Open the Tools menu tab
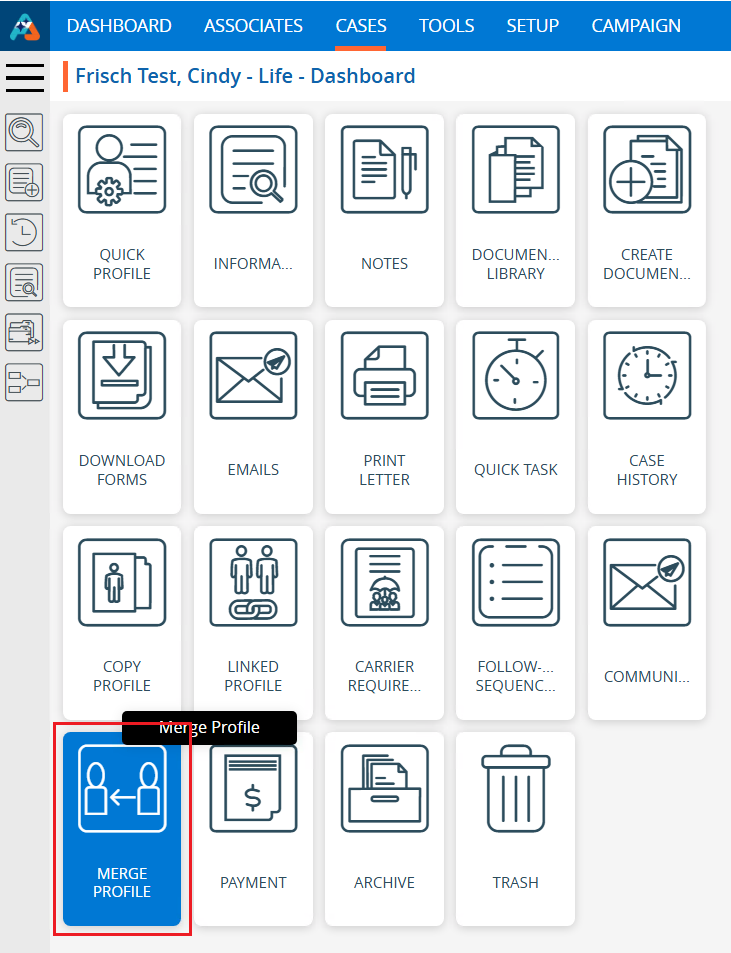The width and height of the screenshot is (731, 953). click(446, 26)
